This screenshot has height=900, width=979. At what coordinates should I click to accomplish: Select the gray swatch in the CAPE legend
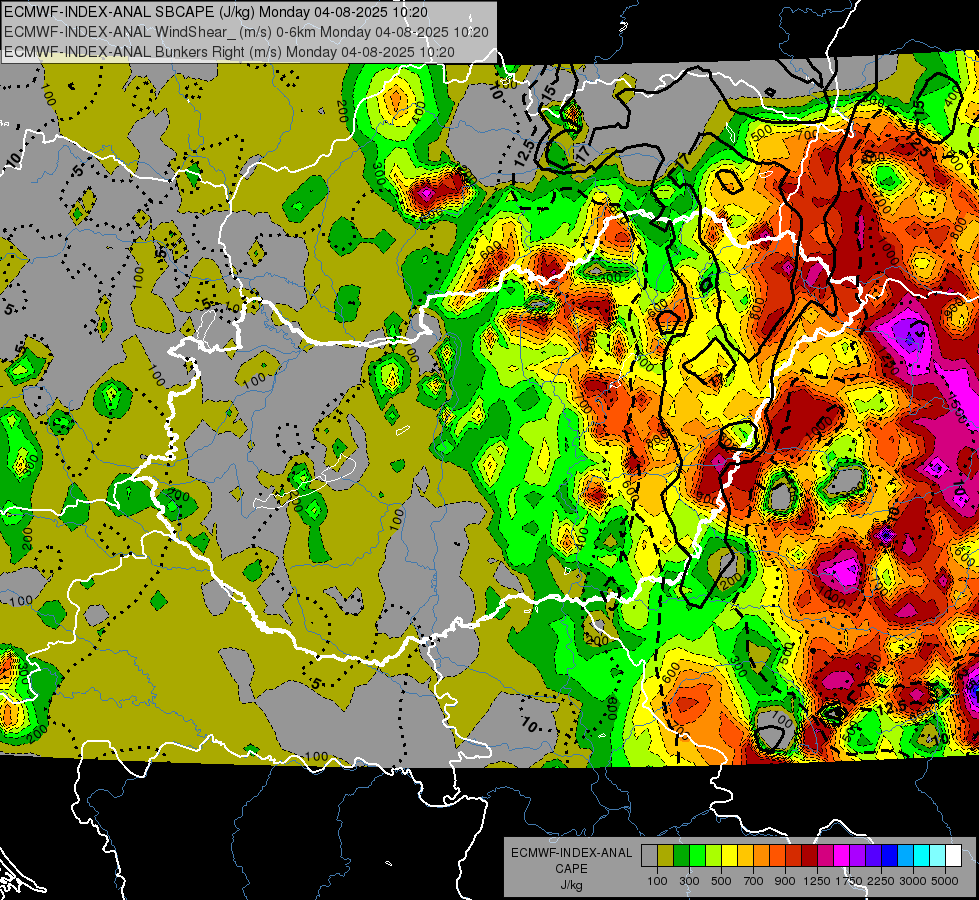click(649, 855)
